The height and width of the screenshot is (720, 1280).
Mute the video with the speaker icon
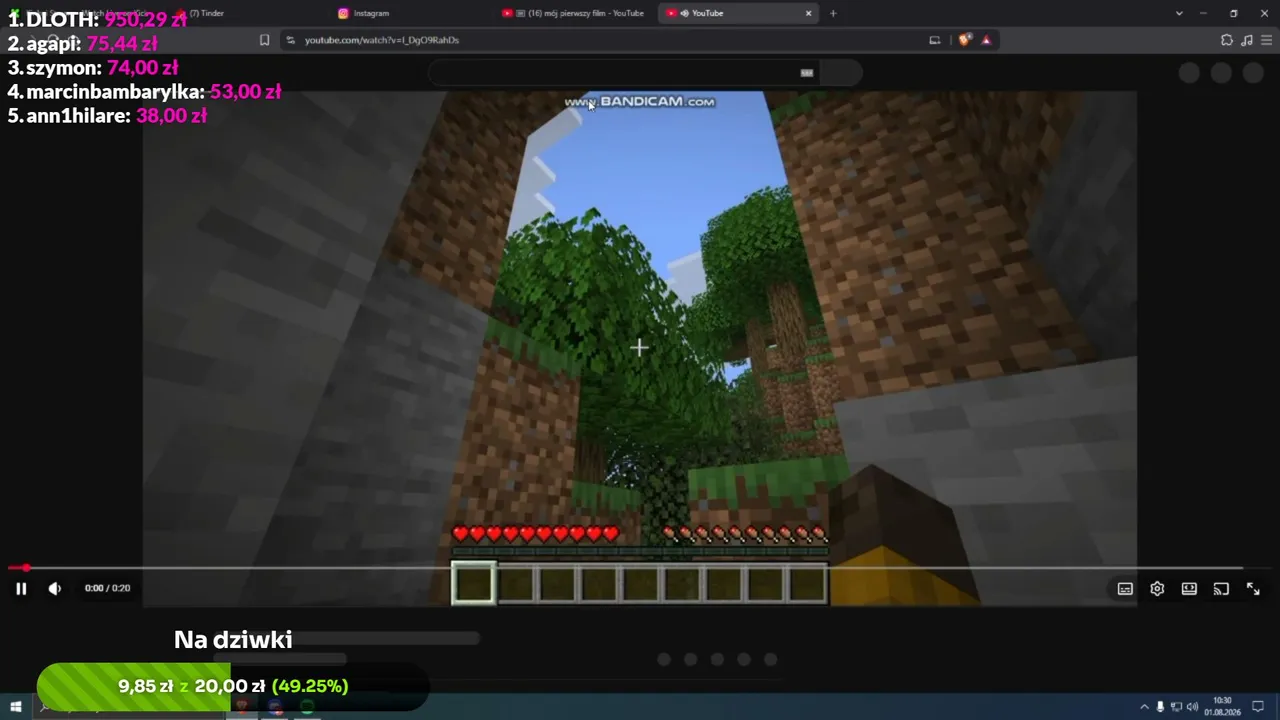55,588
